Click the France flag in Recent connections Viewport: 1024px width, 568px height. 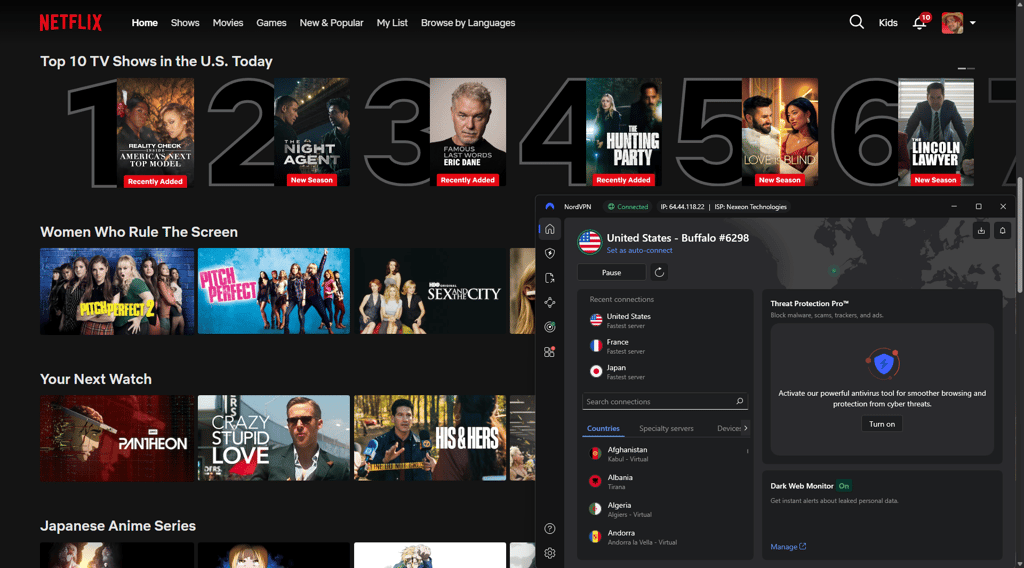(596, 345)
